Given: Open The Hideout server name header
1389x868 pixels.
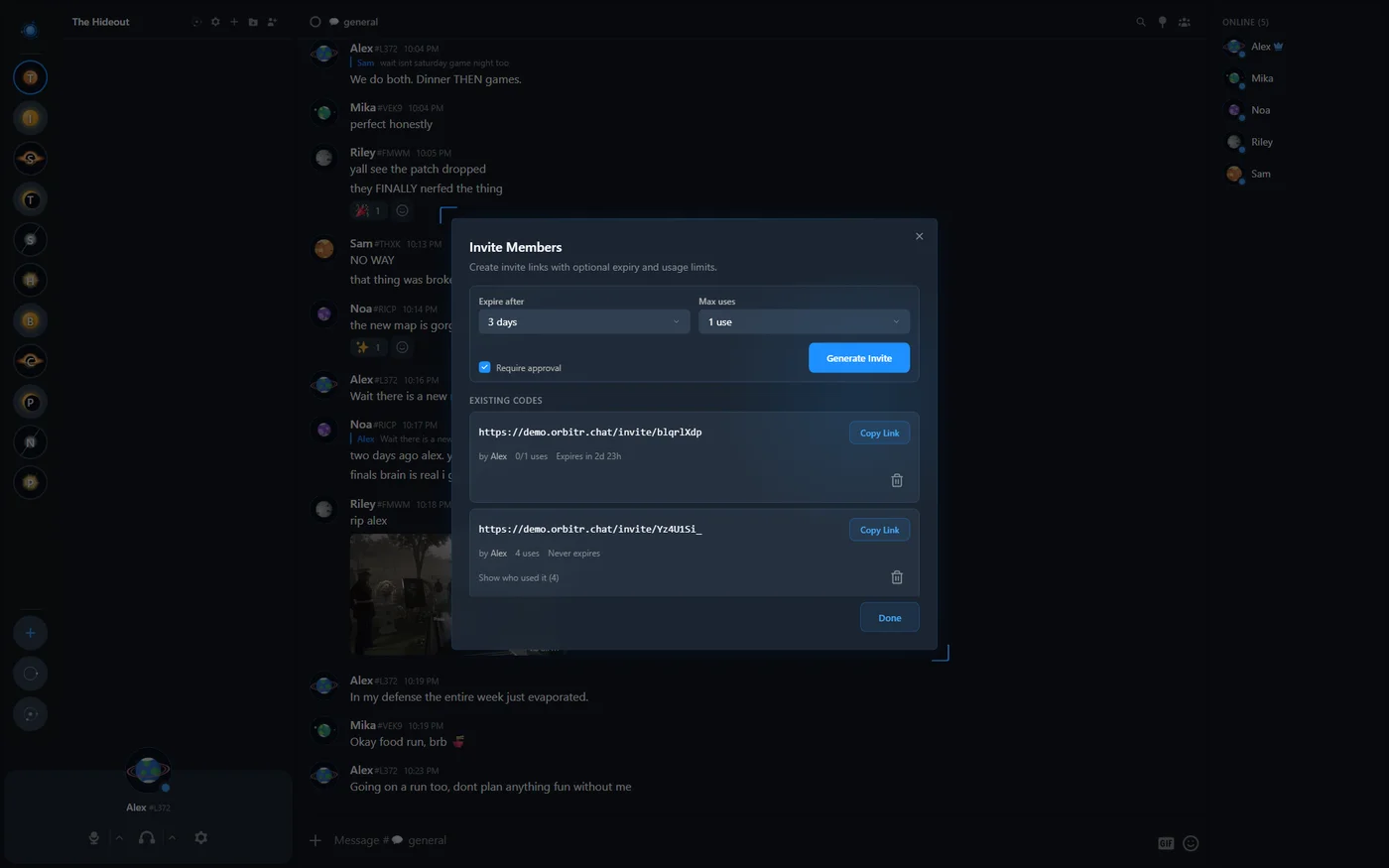Looking at the screenshot, I should [x=100, y=22].
